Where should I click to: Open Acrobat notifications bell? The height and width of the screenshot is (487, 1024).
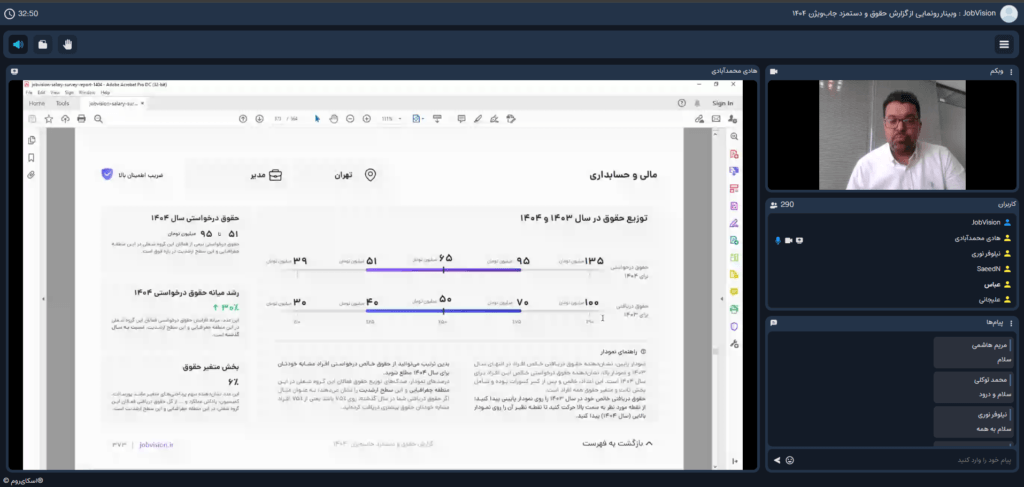point(698,103)
